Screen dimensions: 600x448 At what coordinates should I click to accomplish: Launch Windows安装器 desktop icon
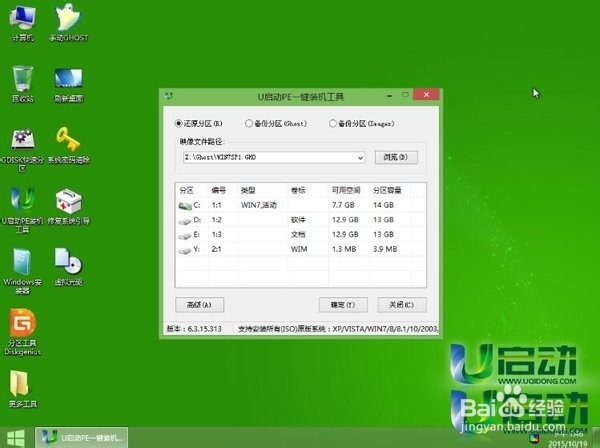pyautogui.click(x=22, y=271)
